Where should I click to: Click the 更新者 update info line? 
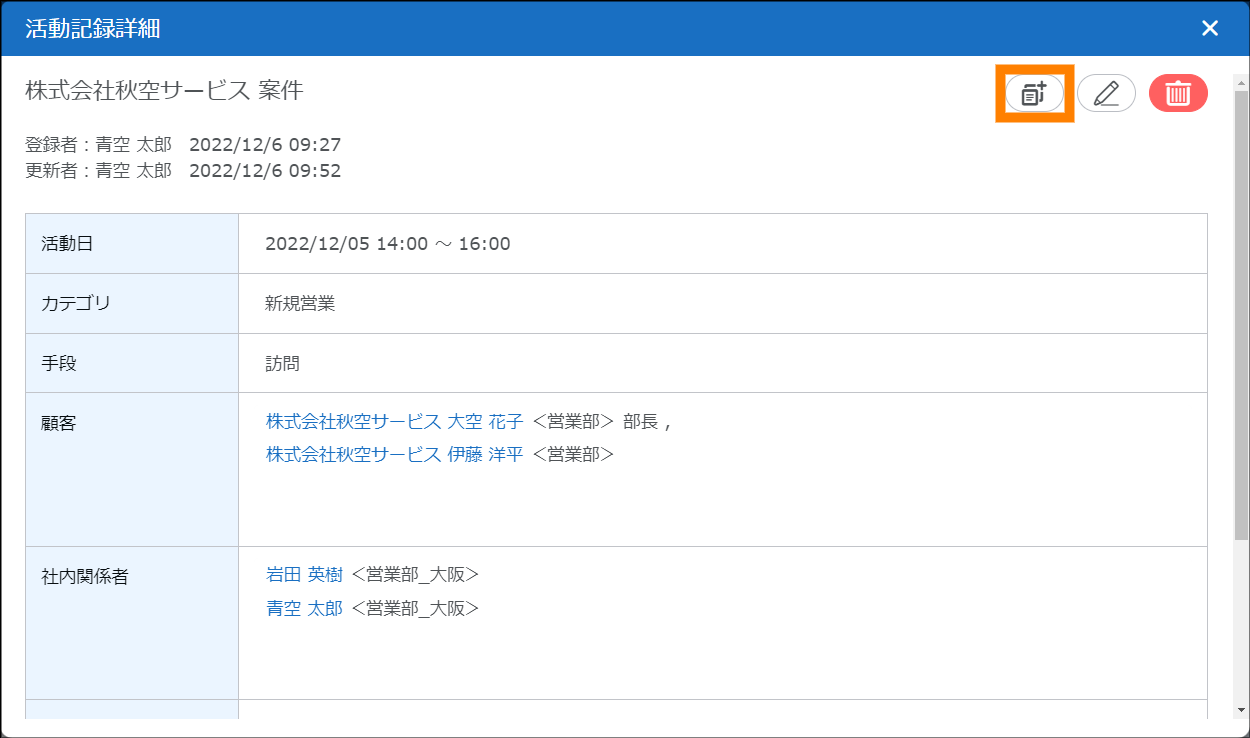pyautogui.click(x=183, y=171)
